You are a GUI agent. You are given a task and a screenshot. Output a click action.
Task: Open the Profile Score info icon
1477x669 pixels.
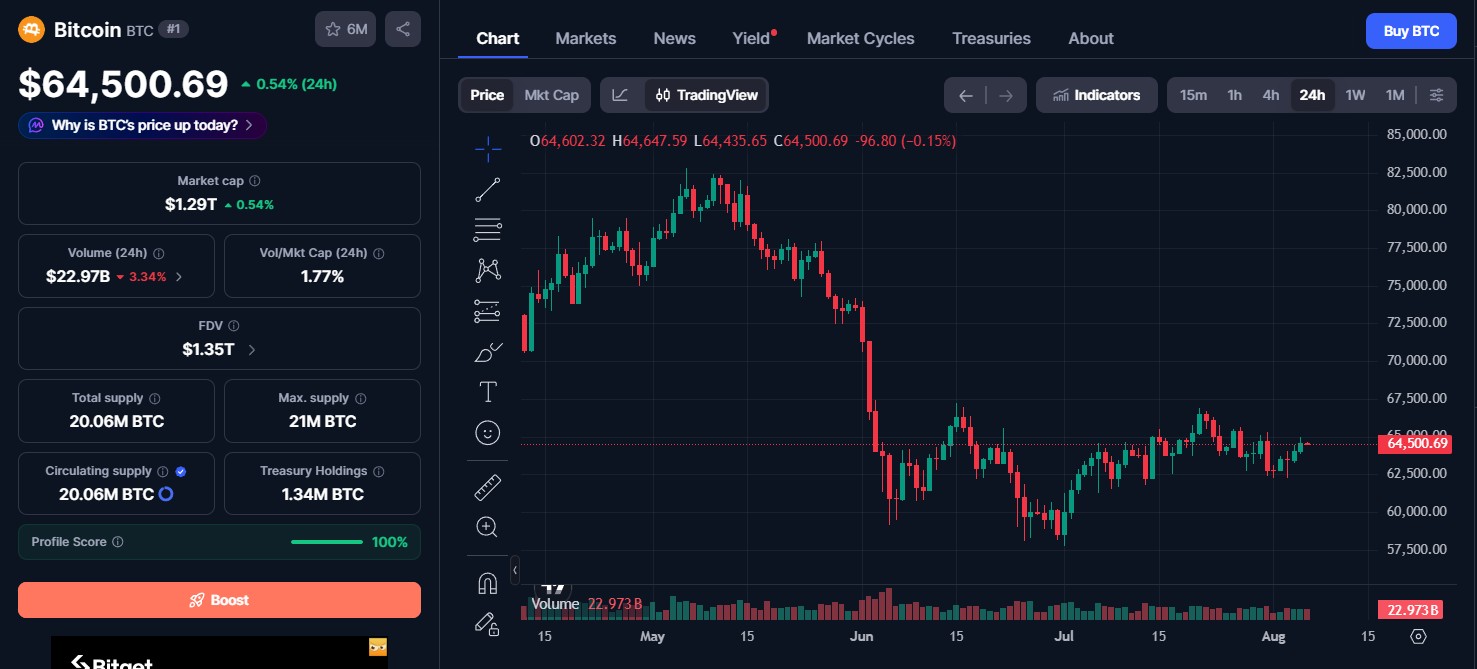pos(118,542)
